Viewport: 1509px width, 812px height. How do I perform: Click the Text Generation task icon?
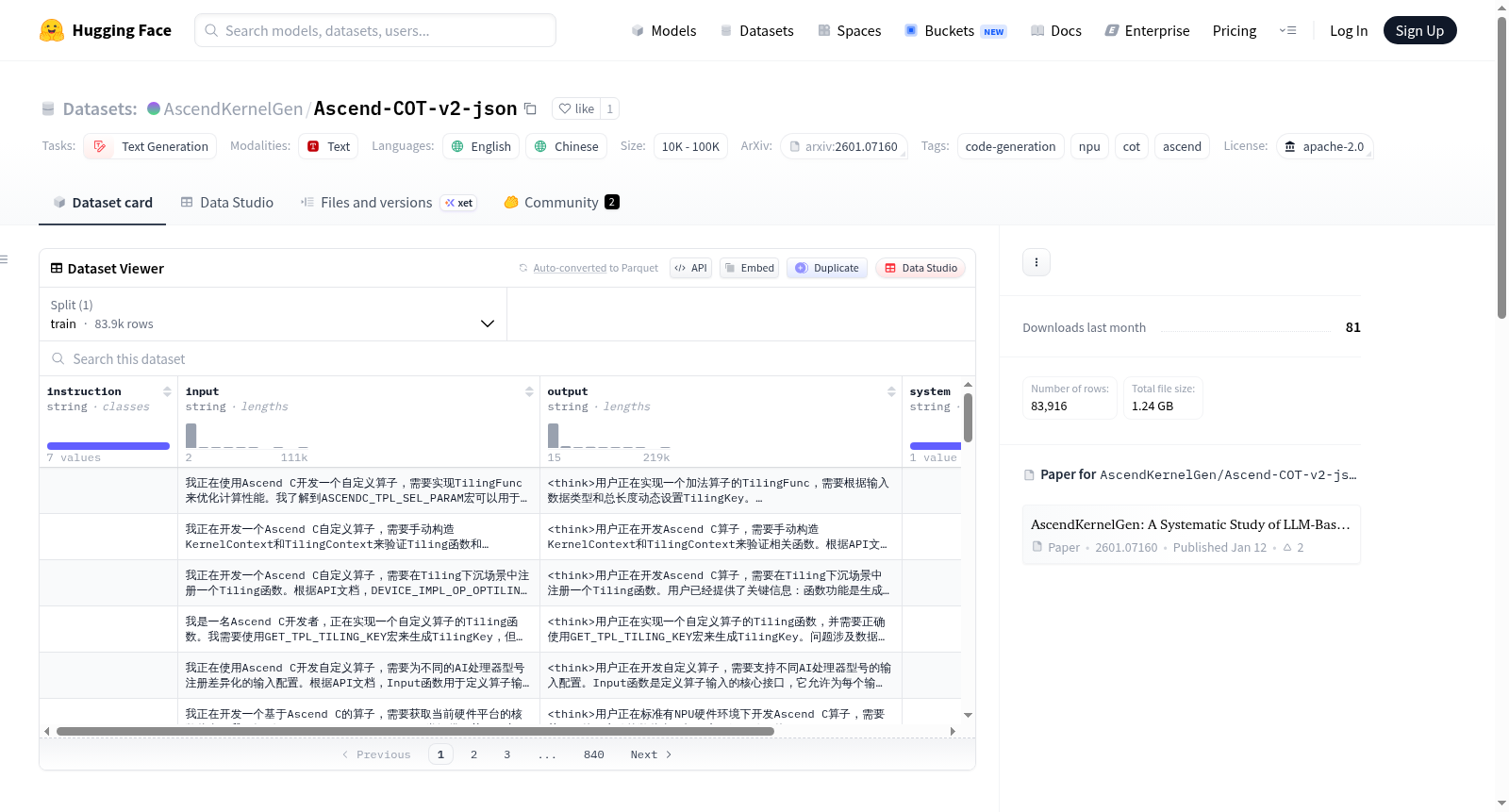(x=100, y=146)
